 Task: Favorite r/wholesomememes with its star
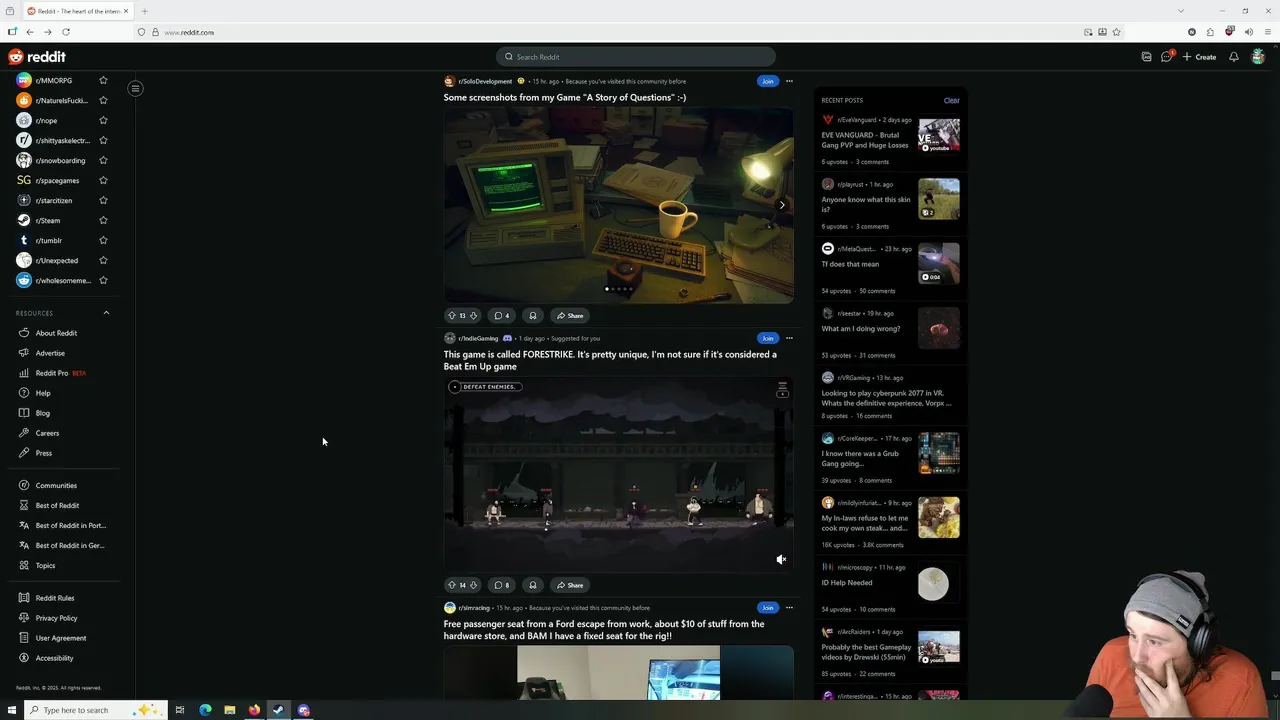103,280
